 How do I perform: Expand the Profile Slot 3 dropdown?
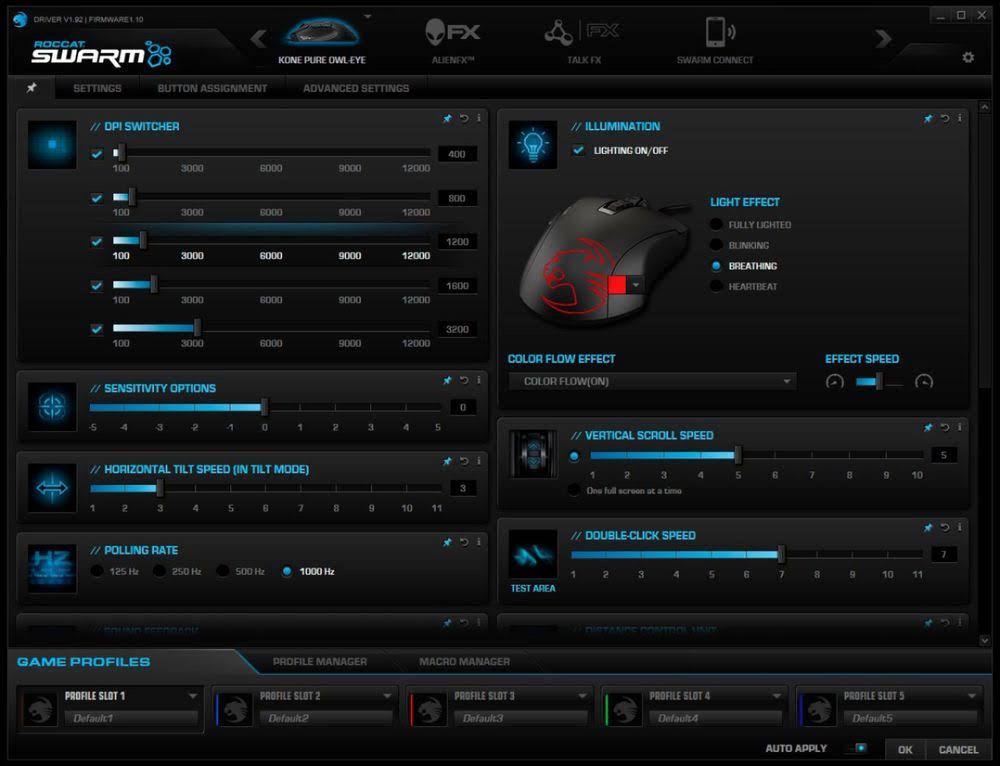[582, 696]
